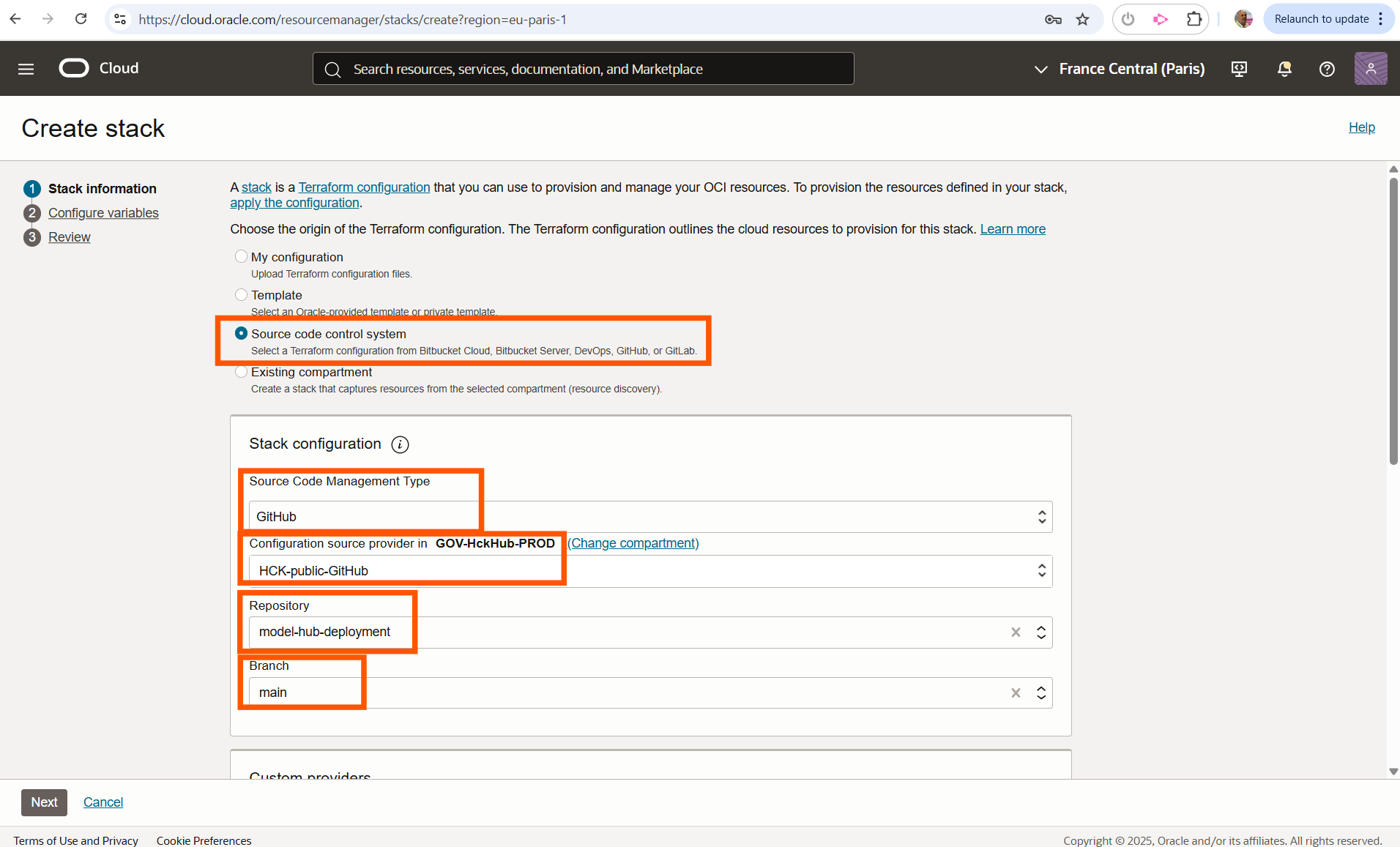The image size is (1400, 847).
Task: Open the user profile avatar
Action: (1371, 68)
